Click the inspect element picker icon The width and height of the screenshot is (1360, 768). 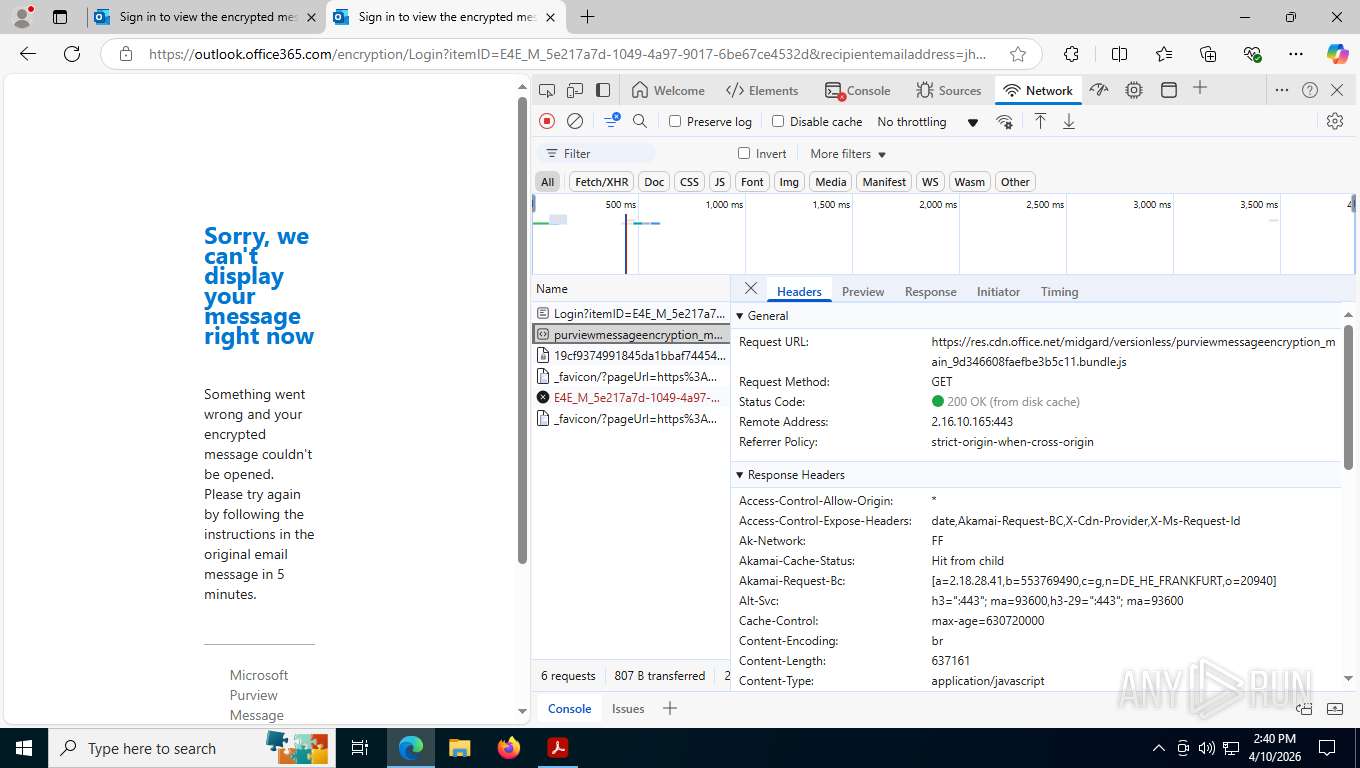(x=547, y=90)
